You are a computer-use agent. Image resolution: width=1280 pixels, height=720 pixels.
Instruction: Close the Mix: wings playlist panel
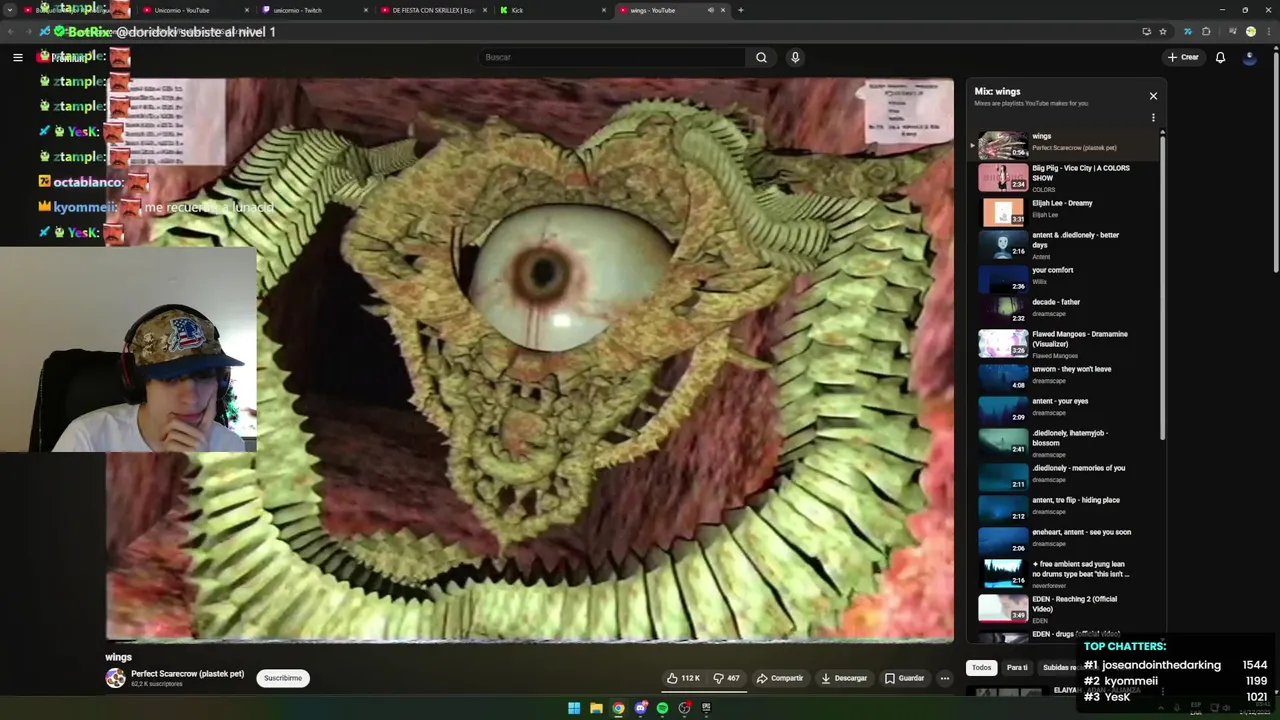click(x=1153, y=96)
